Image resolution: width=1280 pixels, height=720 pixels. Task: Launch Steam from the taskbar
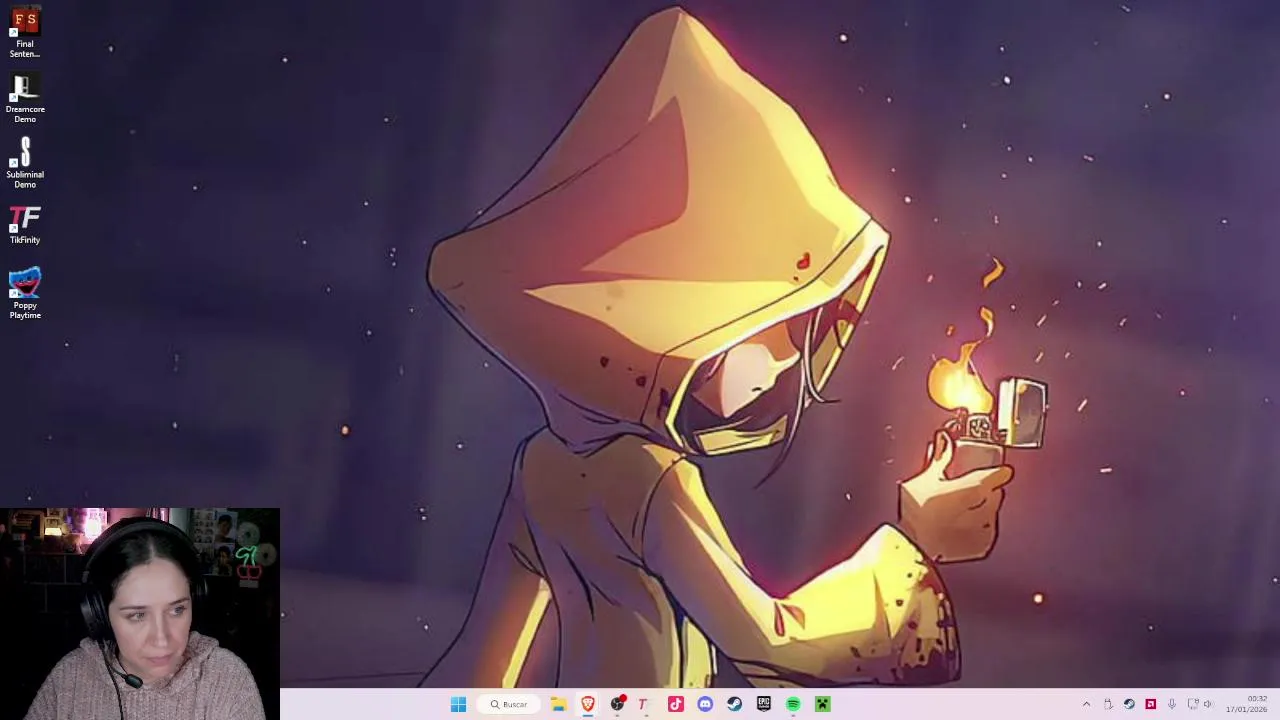(x=734, y=704)
